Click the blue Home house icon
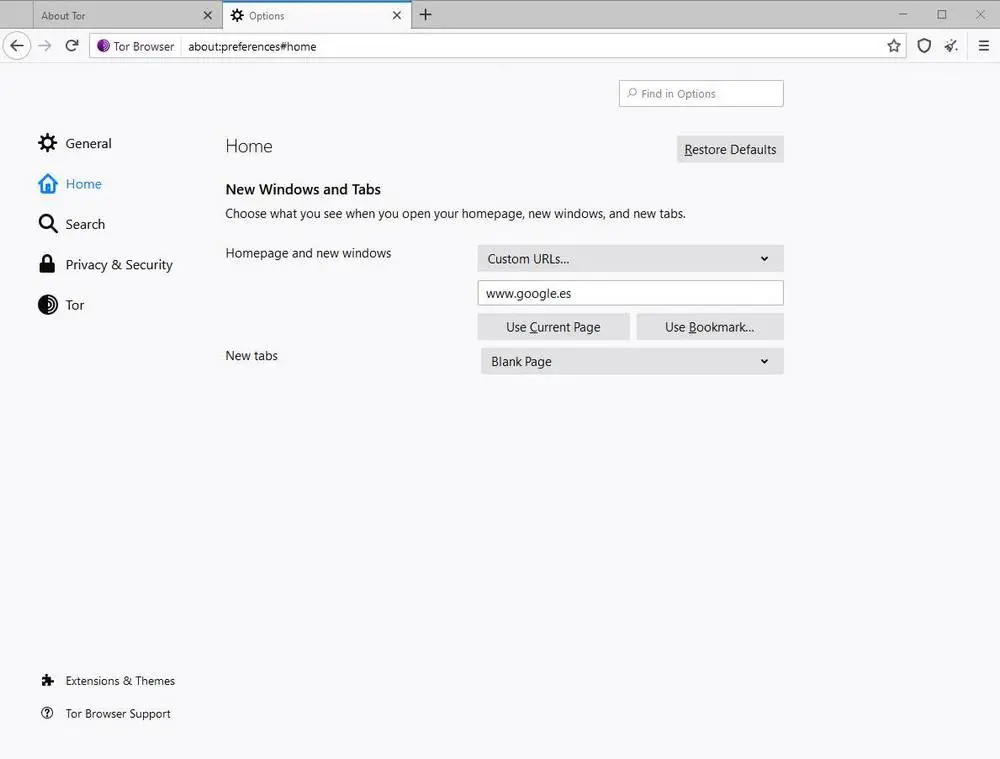The width and height of the screenshot is (1000, 759). [47, 184]
